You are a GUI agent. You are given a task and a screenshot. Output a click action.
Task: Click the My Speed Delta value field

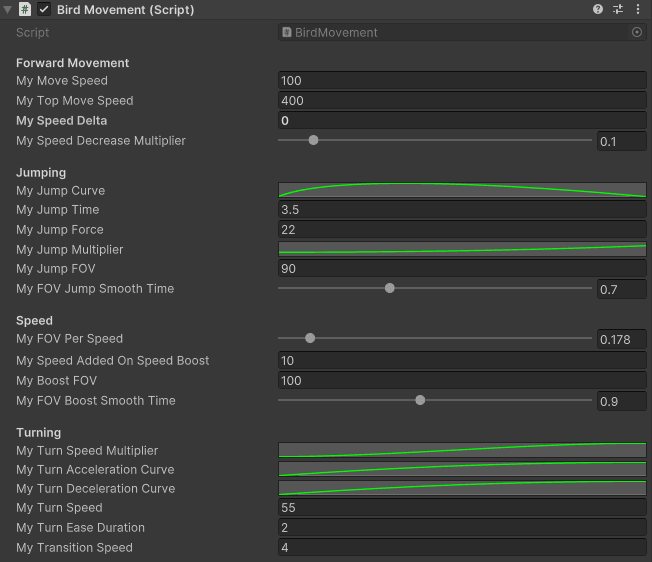462,121
